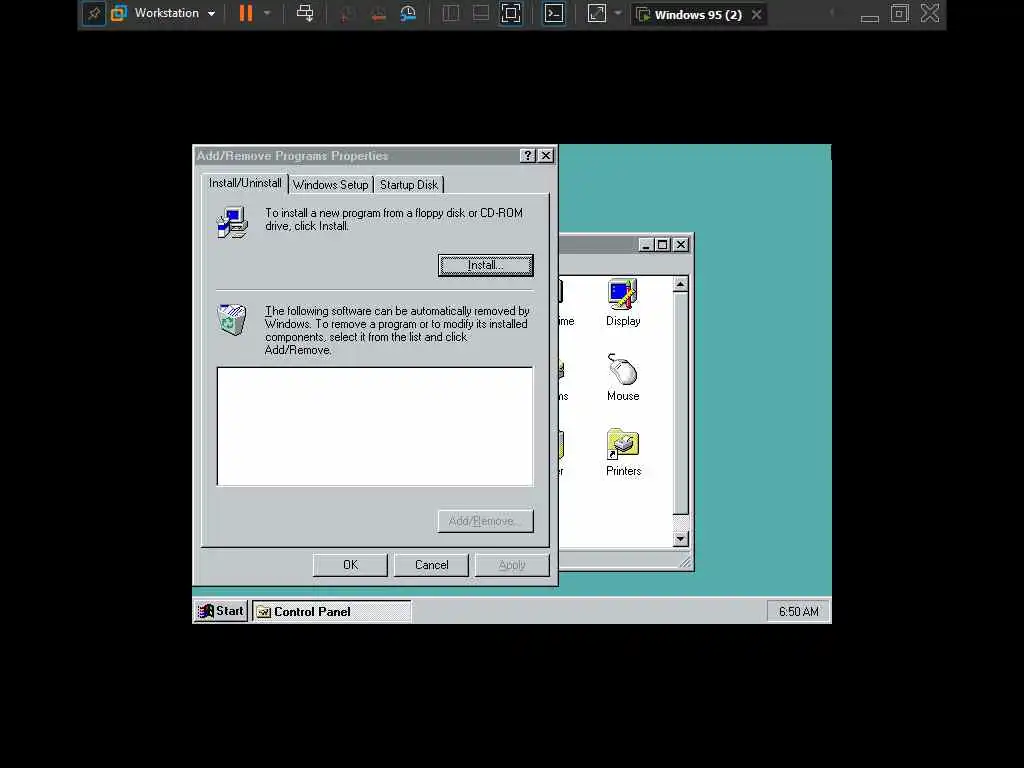Viewport: 1024px width, 768px height.
Task: Click Cancel in Add/Remove Programs dialog
Action: (431, 565)
